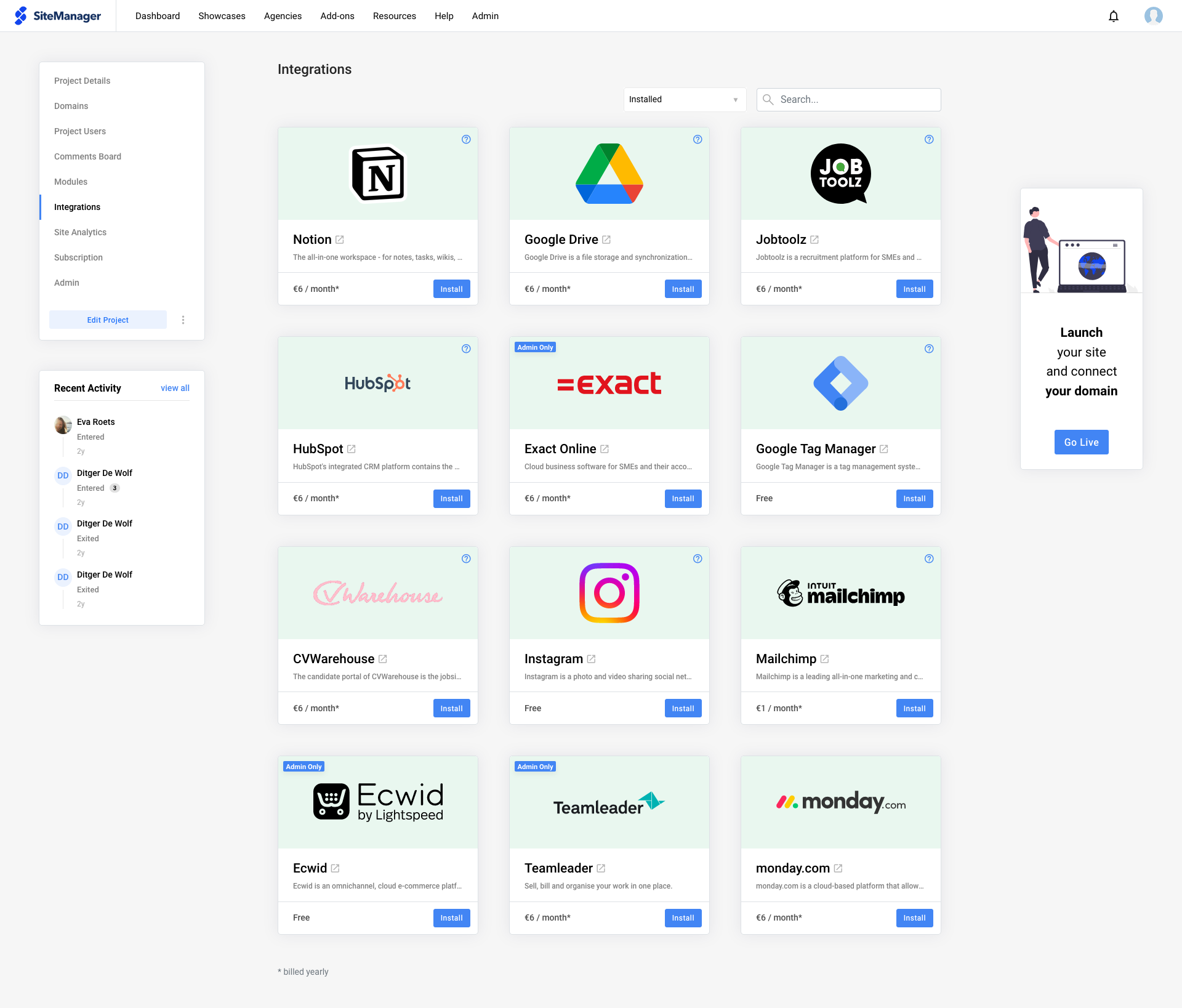
Task: Install the monday.com integration
Action: (x=914, y=917)
